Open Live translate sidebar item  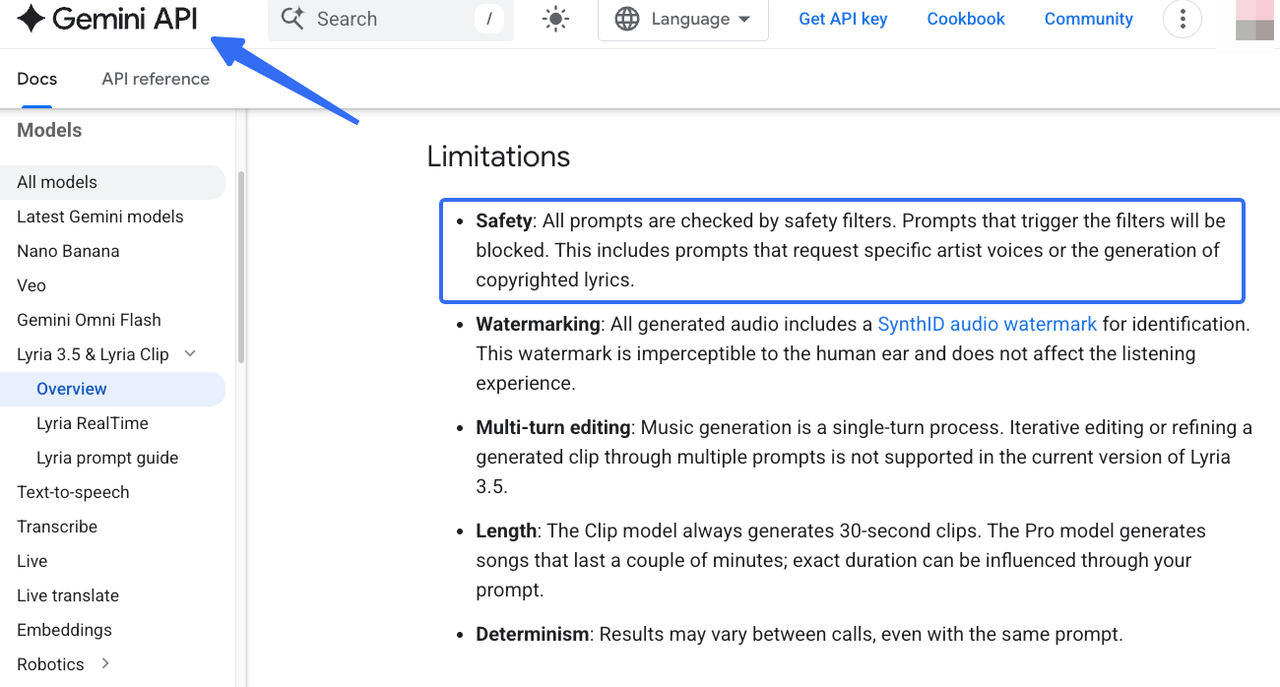(68, 596)
